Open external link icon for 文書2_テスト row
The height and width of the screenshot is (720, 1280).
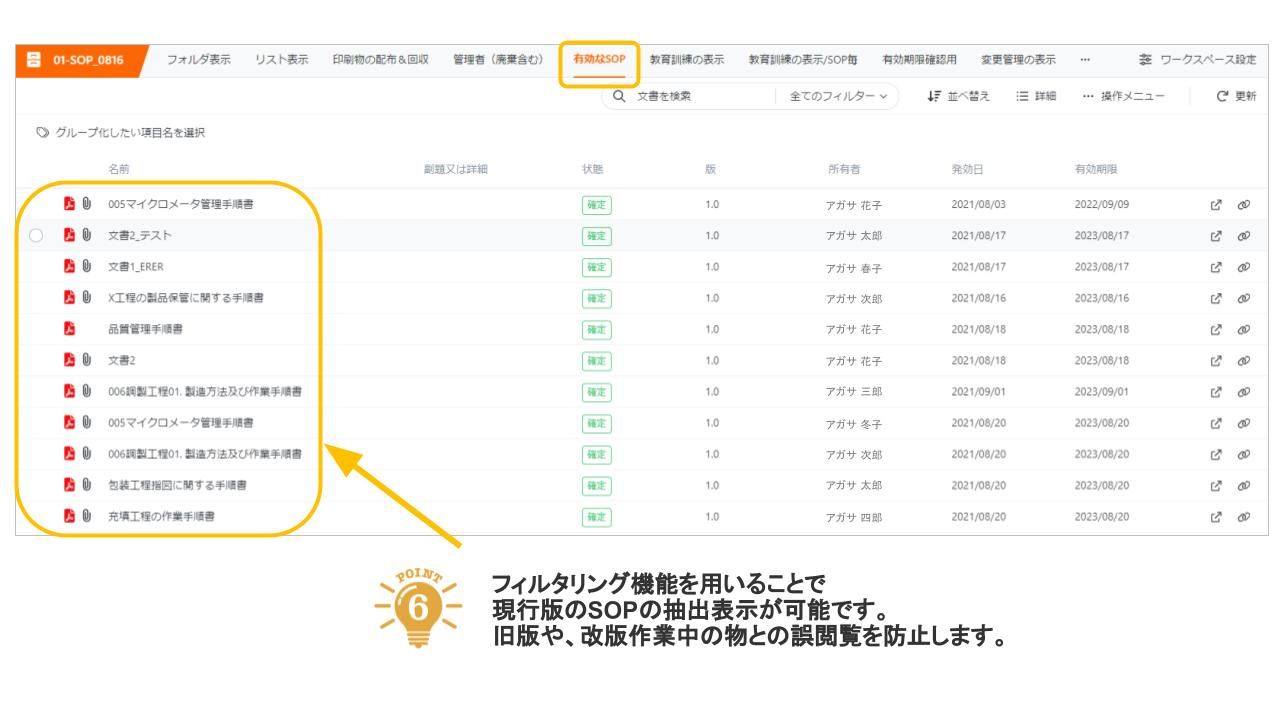click(1216, 236)
